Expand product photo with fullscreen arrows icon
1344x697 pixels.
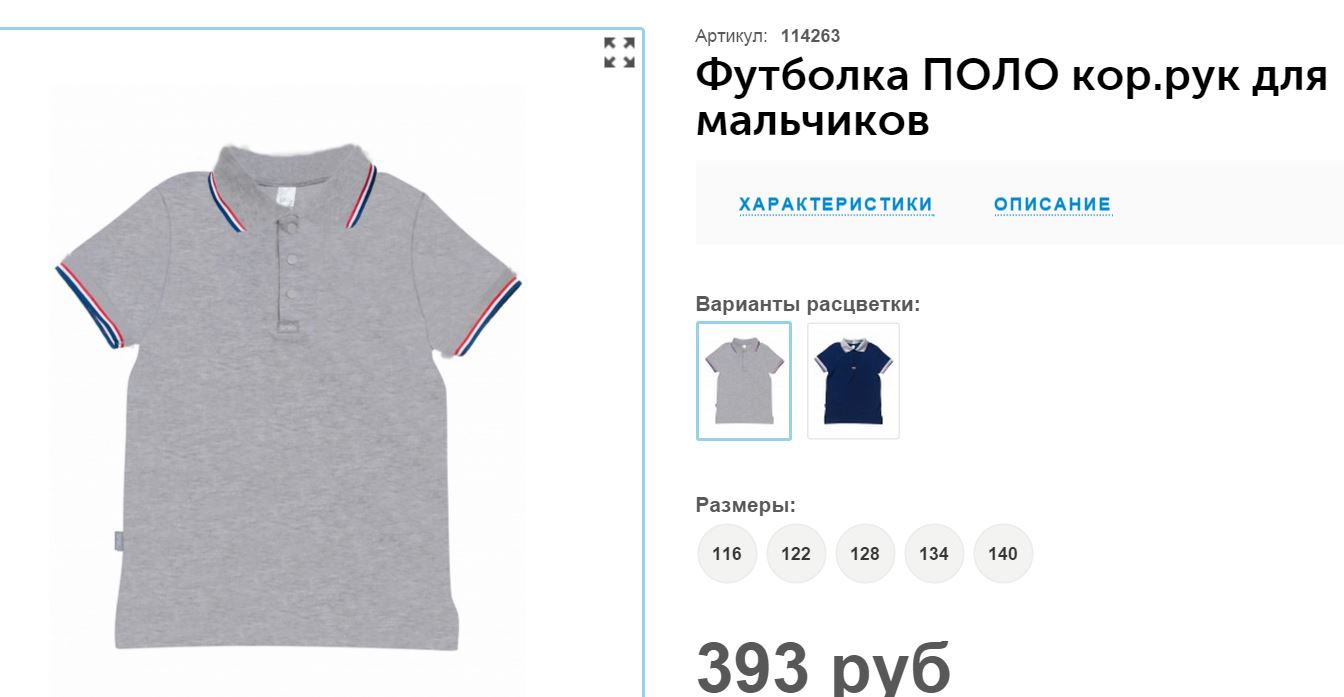click(x=619, y=53)
